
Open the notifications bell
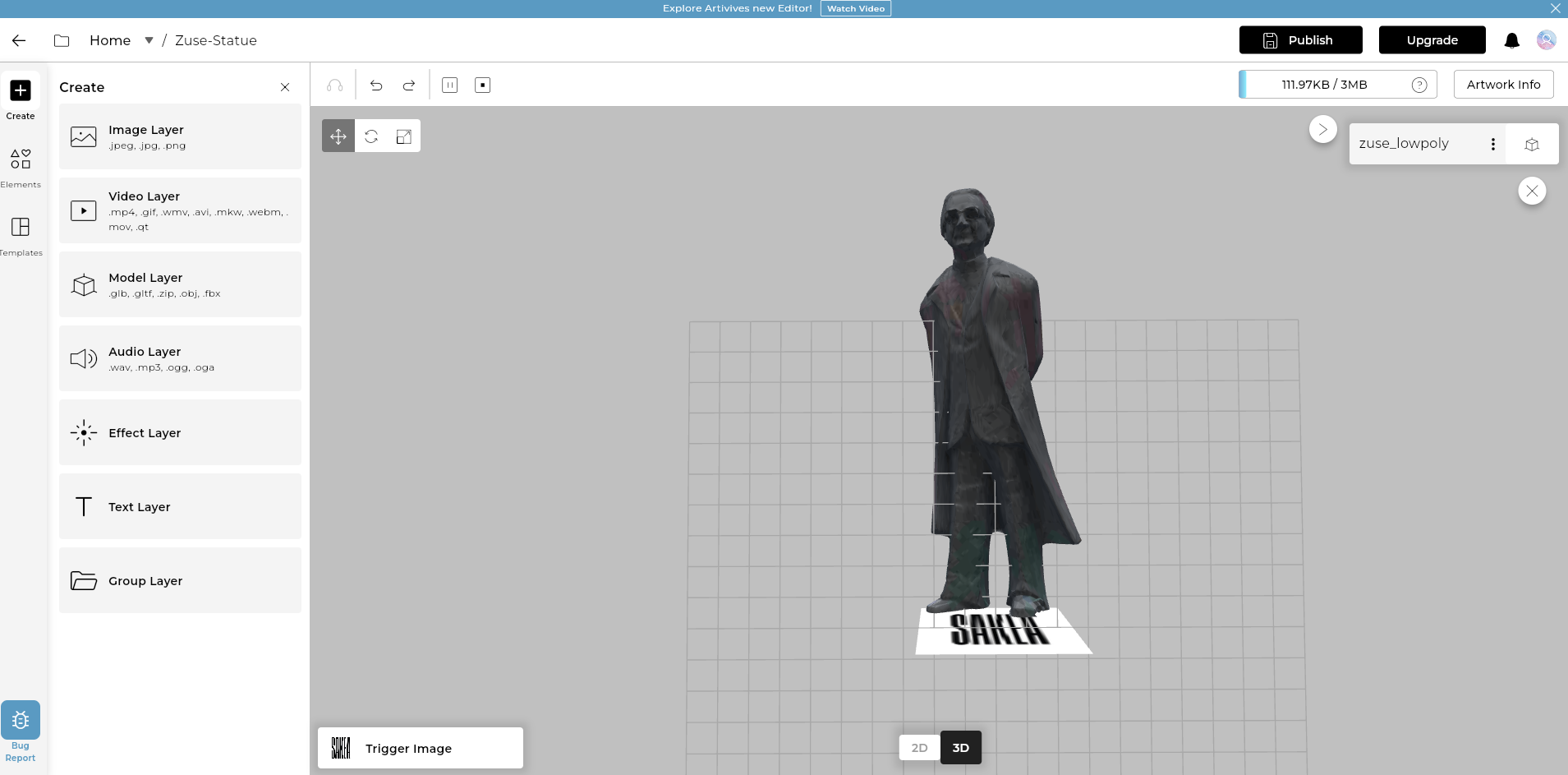coord(1511,40)
